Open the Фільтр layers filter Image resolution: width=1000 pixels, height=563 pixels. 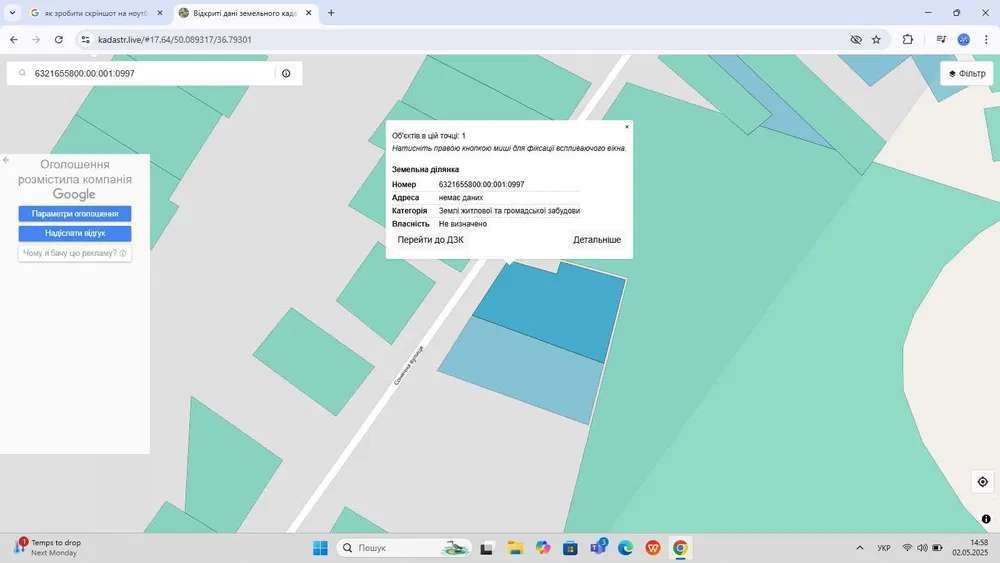point(966,73)
